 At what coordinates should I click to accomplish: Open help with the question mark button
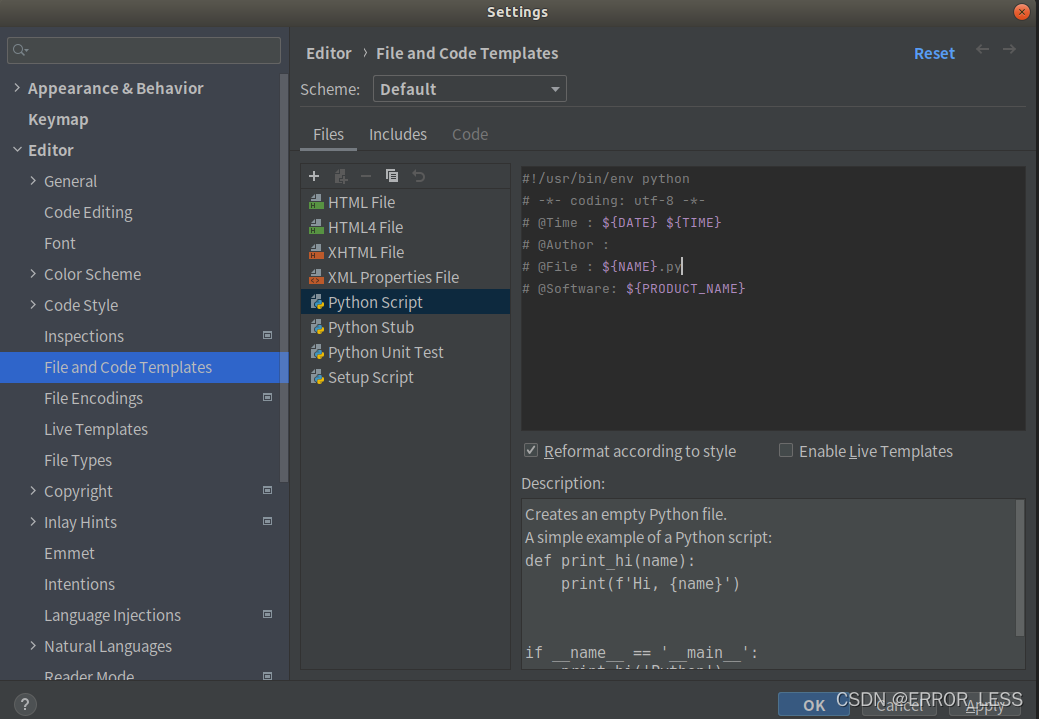[25, 704]
